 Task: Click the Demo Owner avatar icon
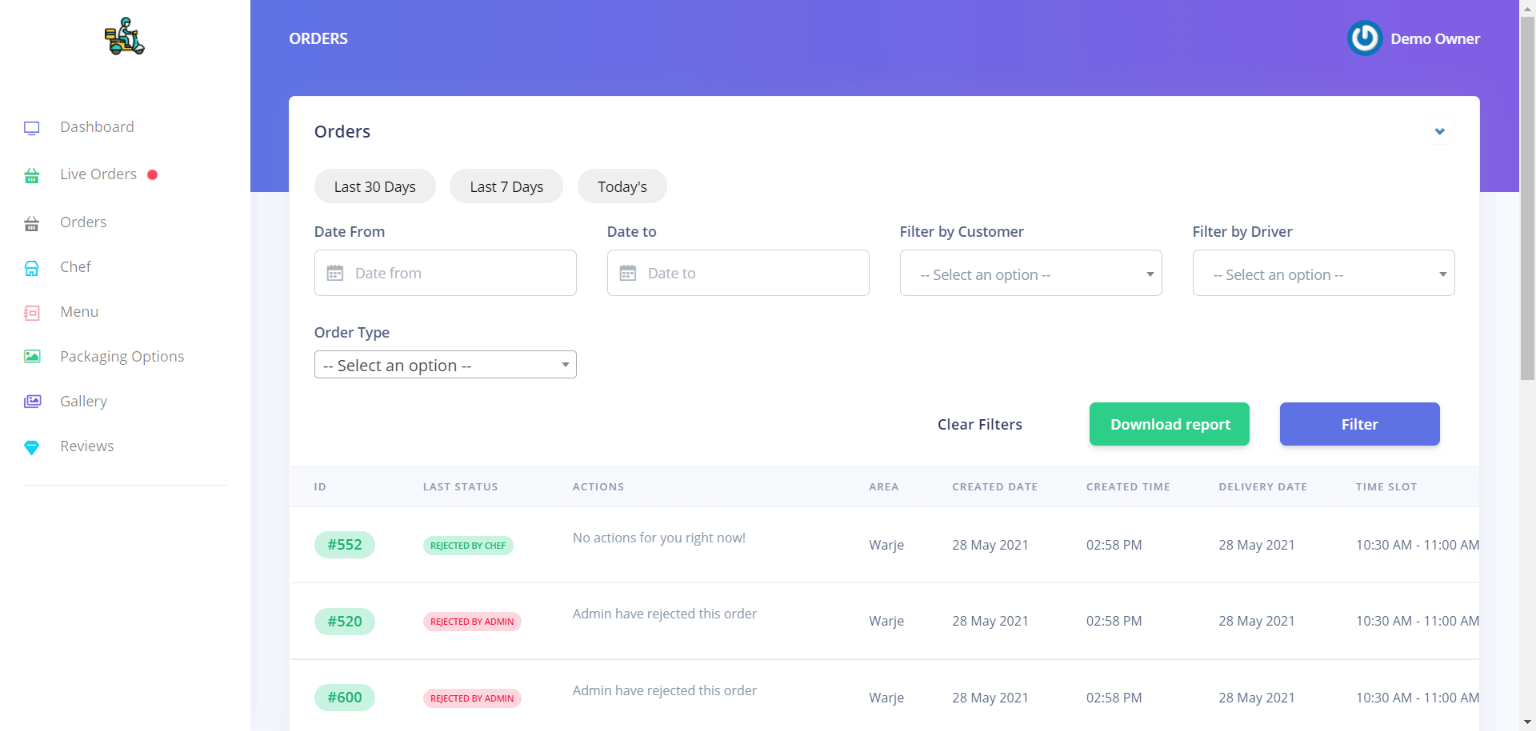point(1364,38)
